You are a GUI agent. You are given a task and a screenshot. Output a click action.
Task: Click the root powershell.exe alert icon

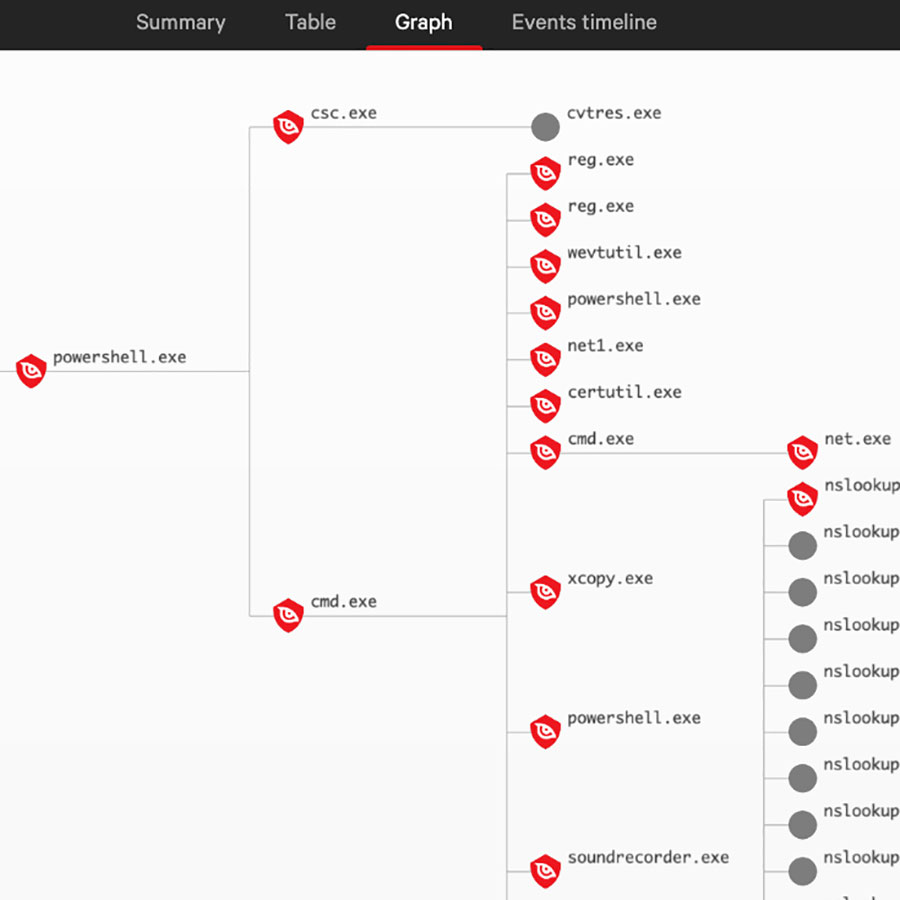32,371
